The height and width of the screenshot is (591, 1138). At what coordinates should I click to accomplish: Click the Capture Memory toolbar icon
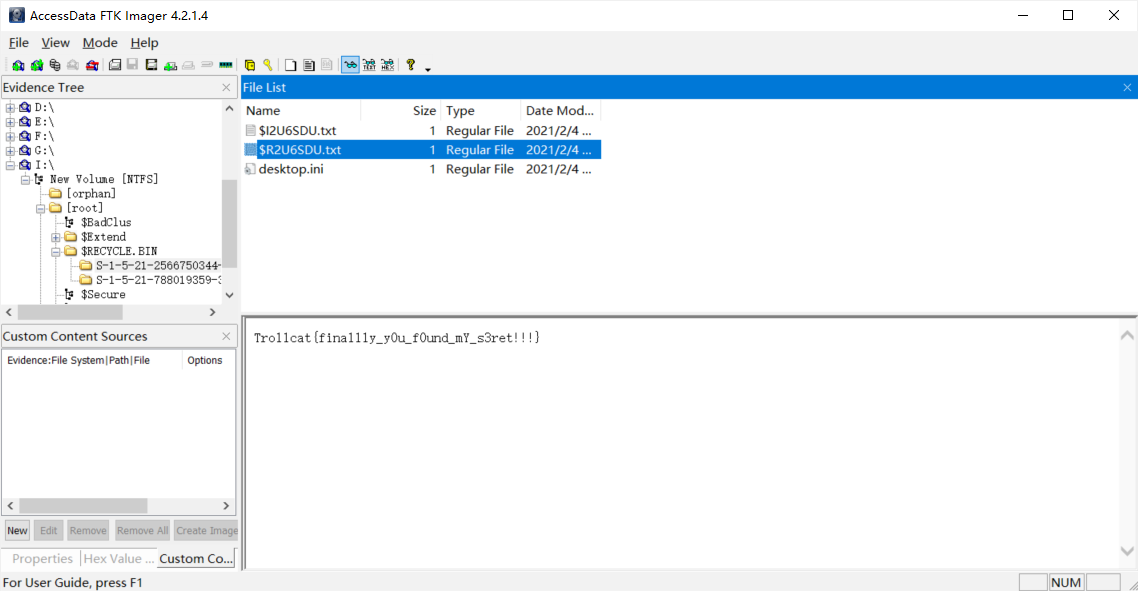pos(226,65)
